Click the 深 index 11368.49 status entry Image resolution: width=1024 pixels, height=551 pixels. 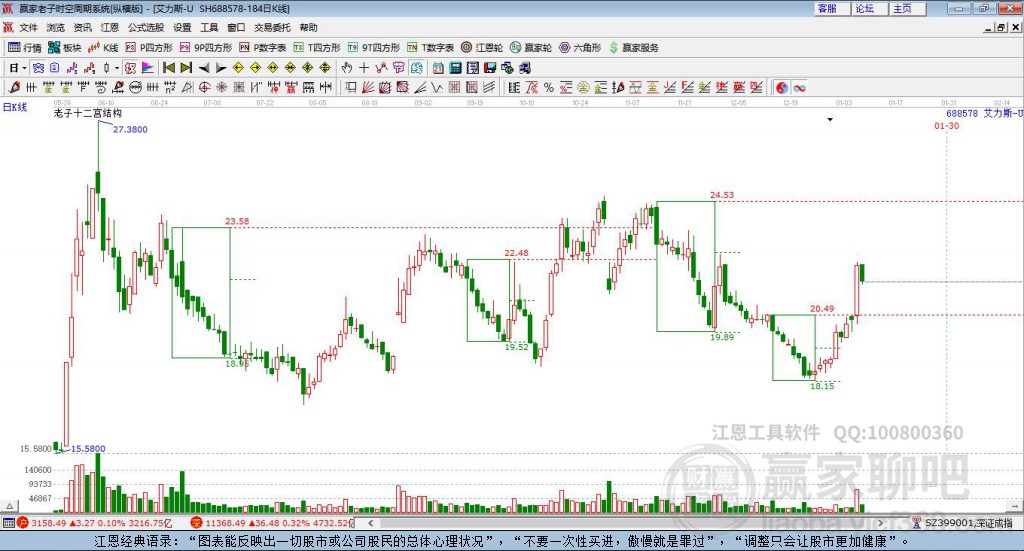point(272,523)
